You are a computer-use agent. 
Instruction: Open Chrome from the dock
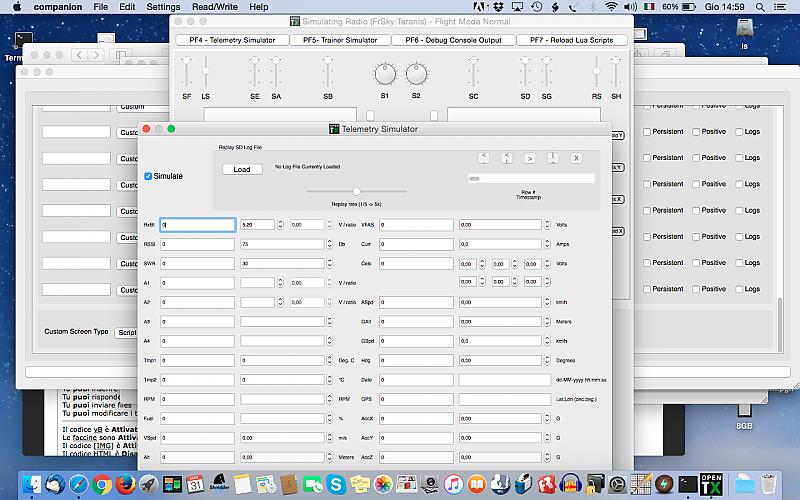pos(102,485)
